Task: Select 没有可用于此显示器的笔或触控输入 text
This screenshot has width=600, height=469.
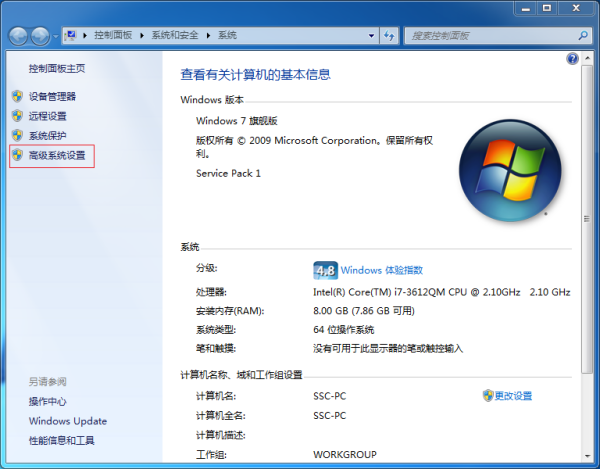Action: pyautogui.click(x=388, y=348)
